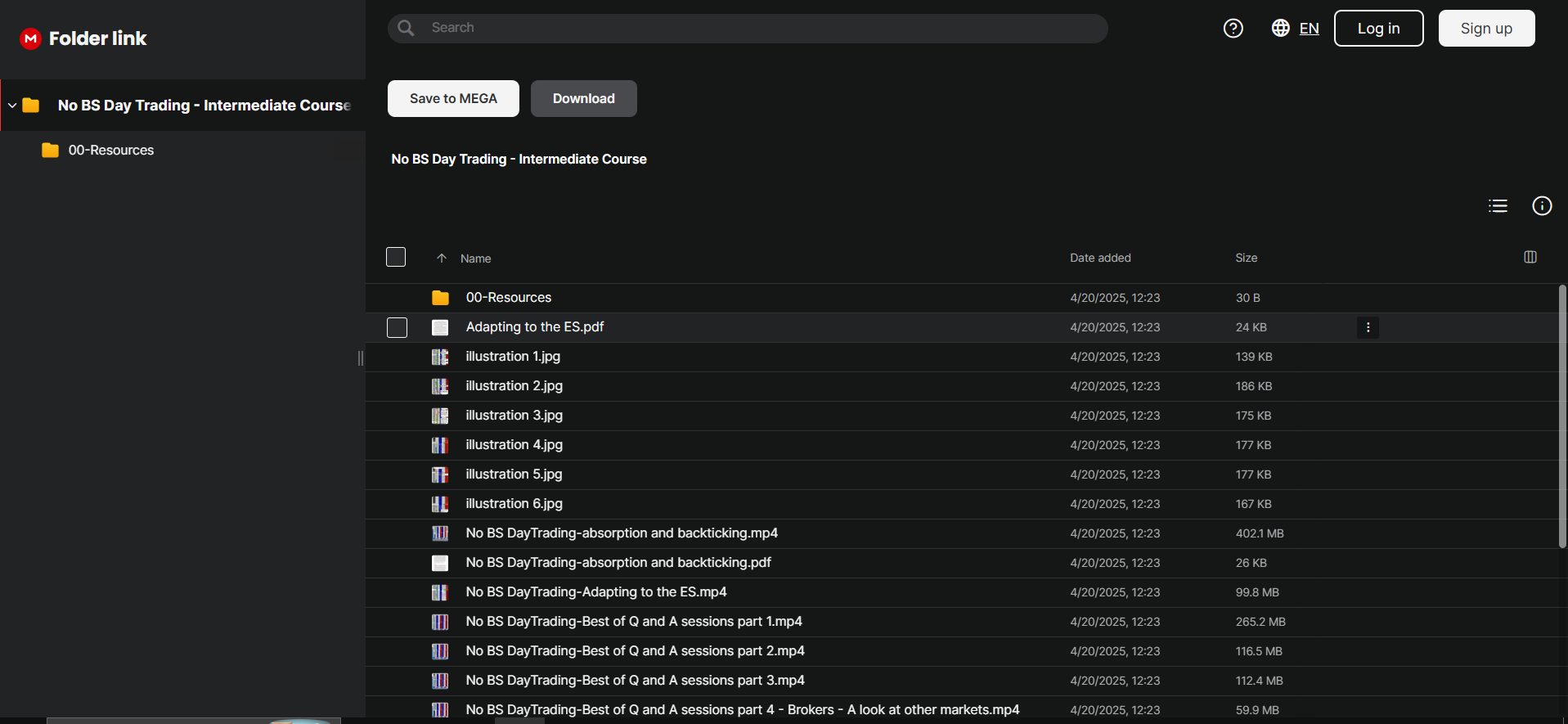Click the 99.8 MB size cell
The width and height of the screenshot is (1568, 724).
pyautogui.click(x=1257, y=592)
